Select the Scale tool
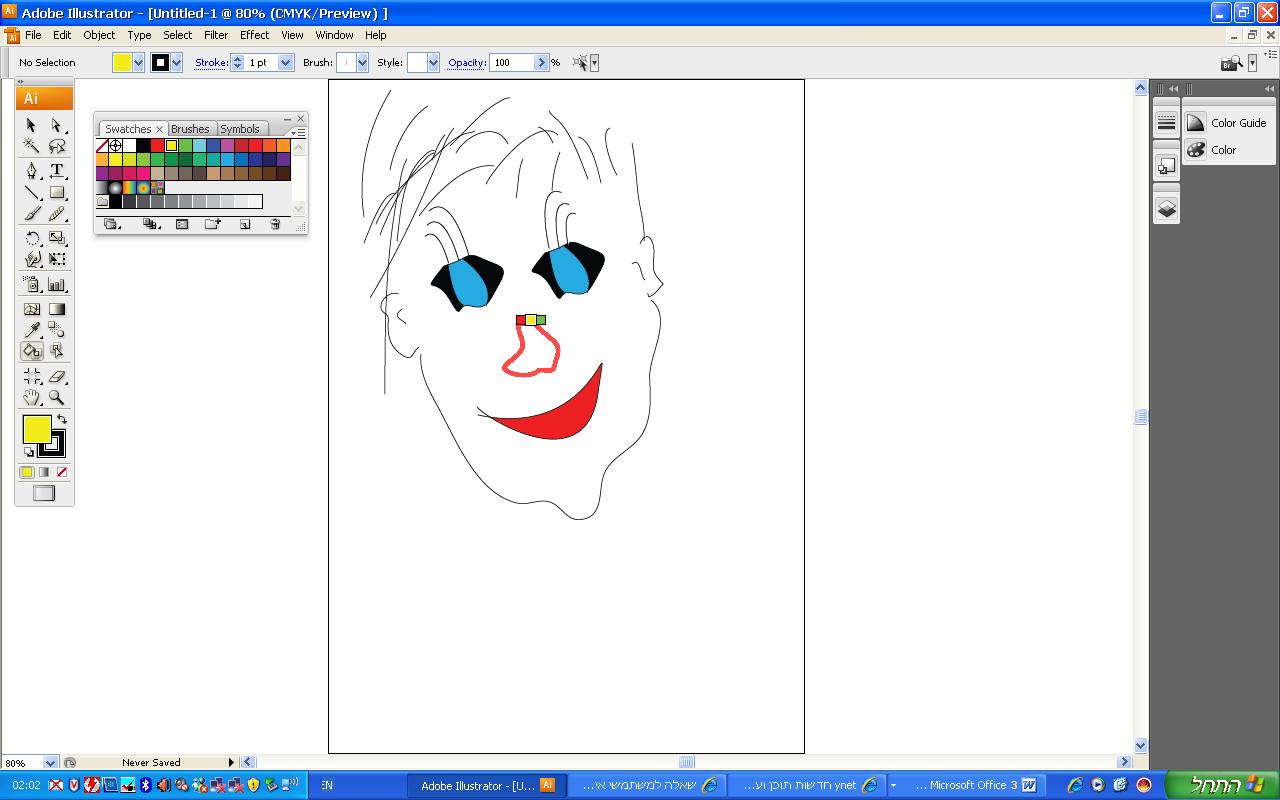 [x=57, y=238]
